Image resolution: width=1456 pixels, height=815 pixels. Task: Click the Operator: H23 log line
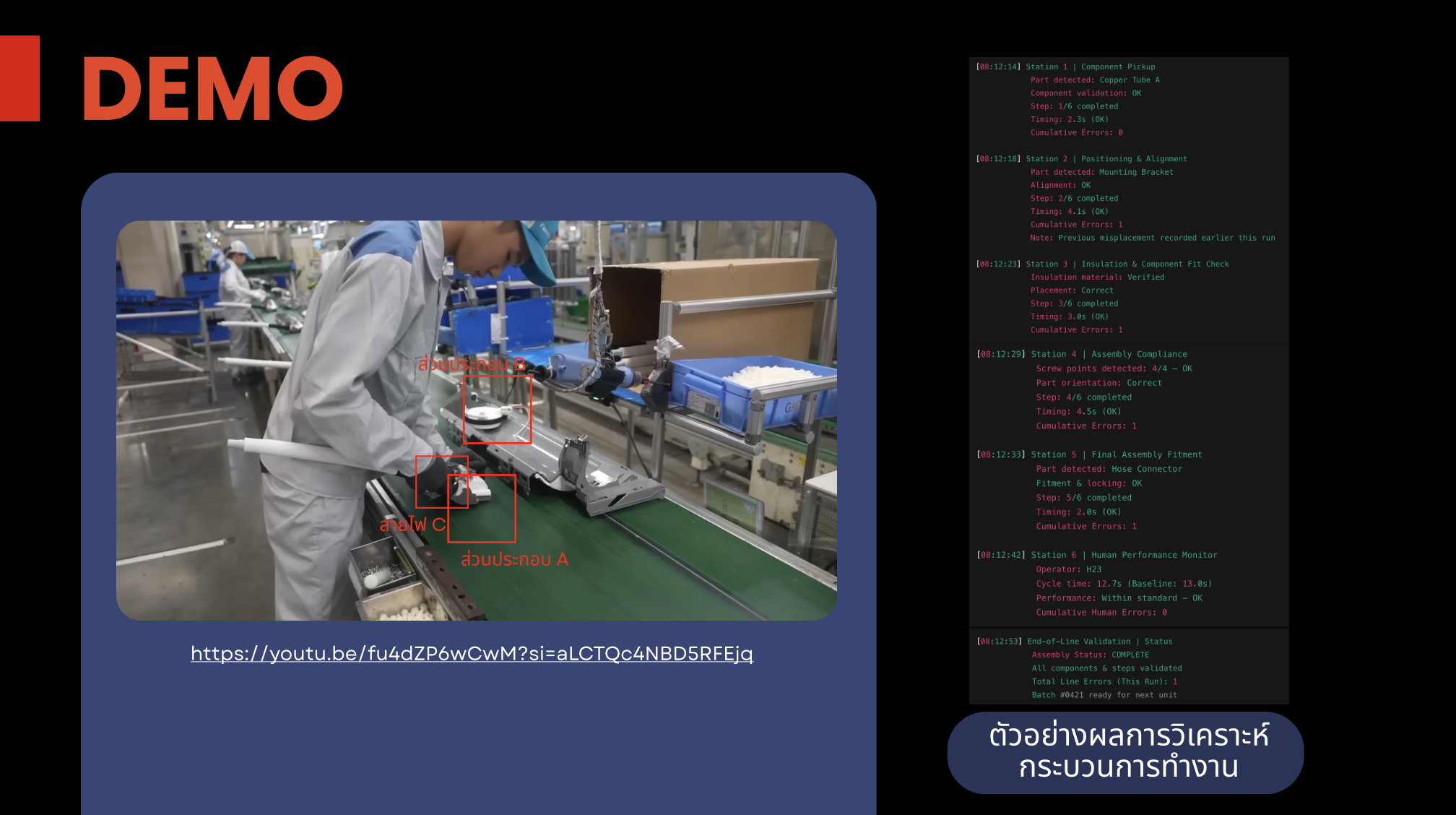(1068, 569)
